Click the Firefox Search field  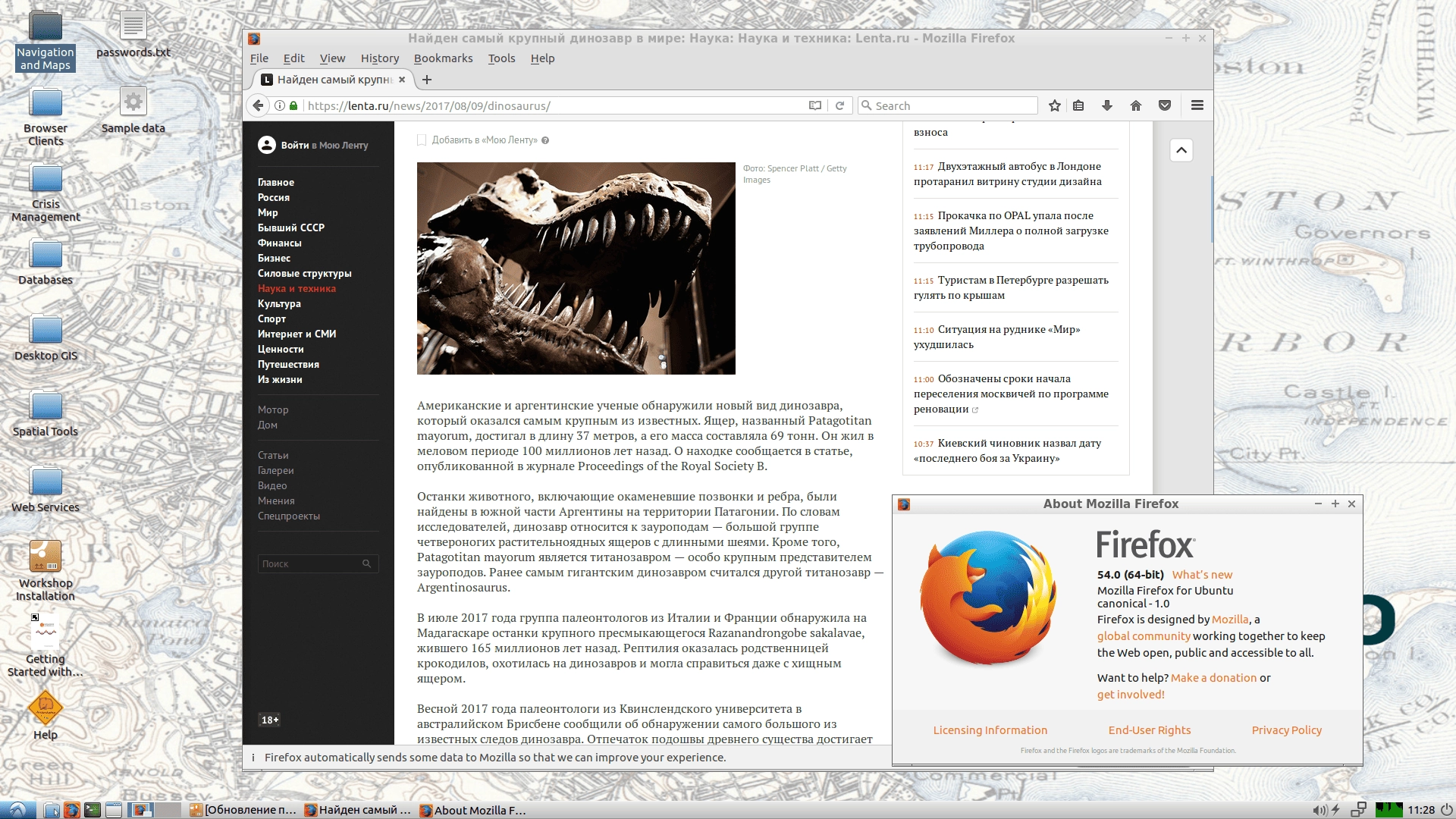pyautogui.click(x=948, y=105)
